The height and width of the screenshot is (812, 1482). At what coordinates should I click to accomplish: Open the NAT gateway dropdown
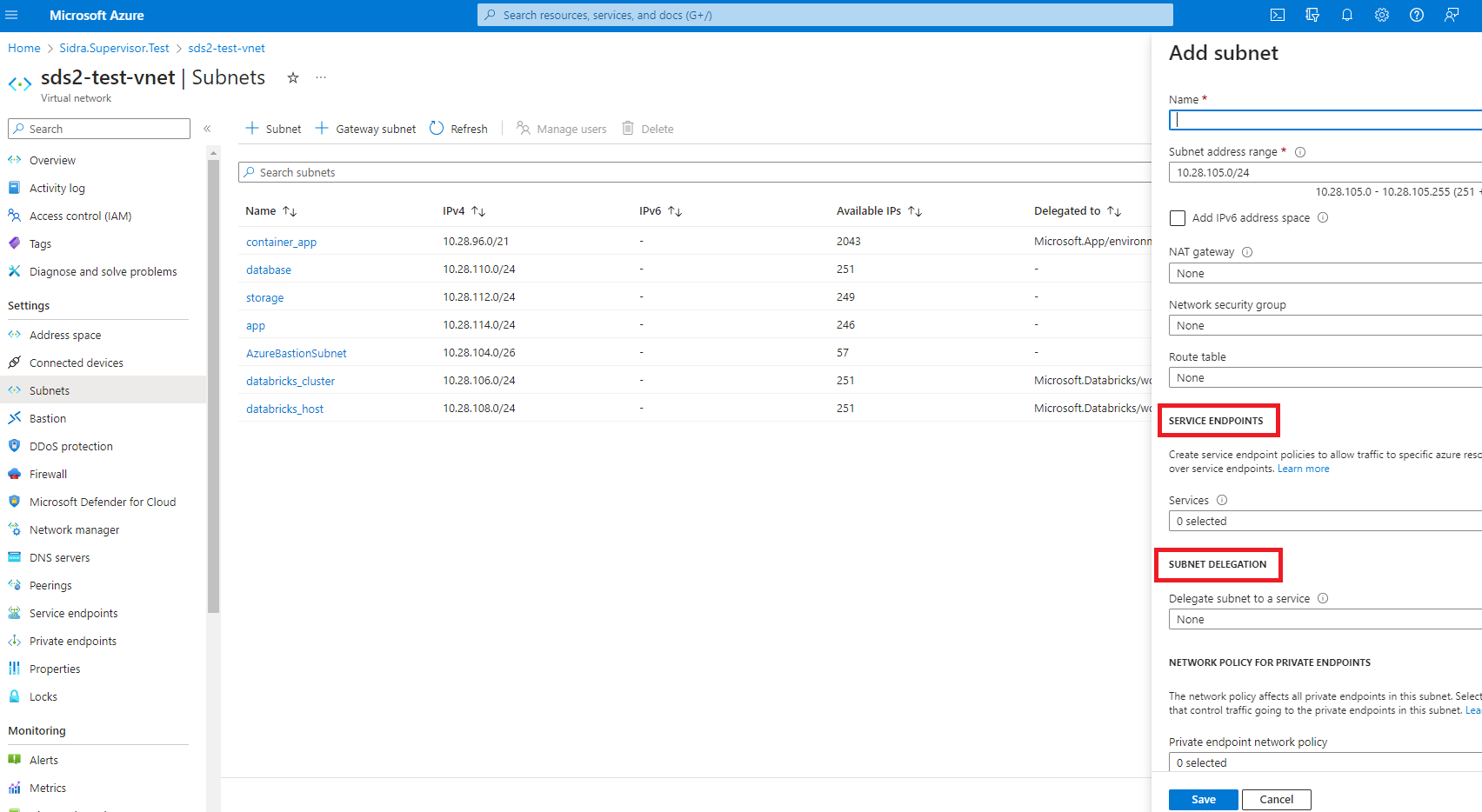tap(1324, 273)
